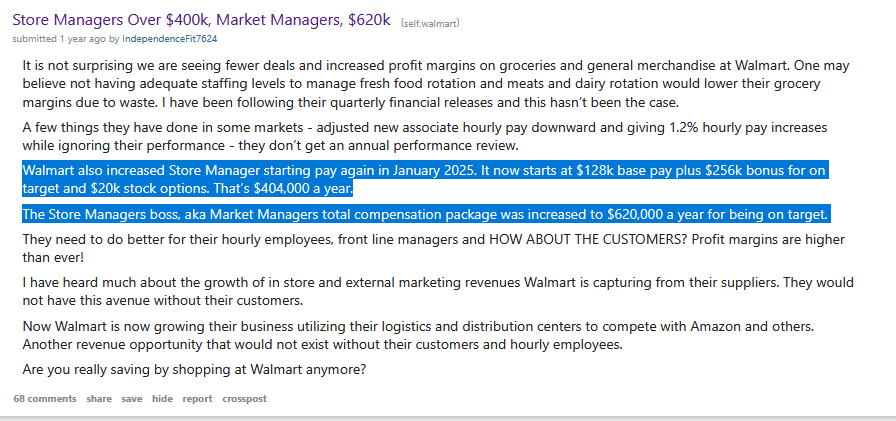The height and width of the screenshot is (421, 896).
Task: Click the "HOW ABOUT THE CUSTOMERS?" text
Action: pyautogui.click(x=588, y=239)
